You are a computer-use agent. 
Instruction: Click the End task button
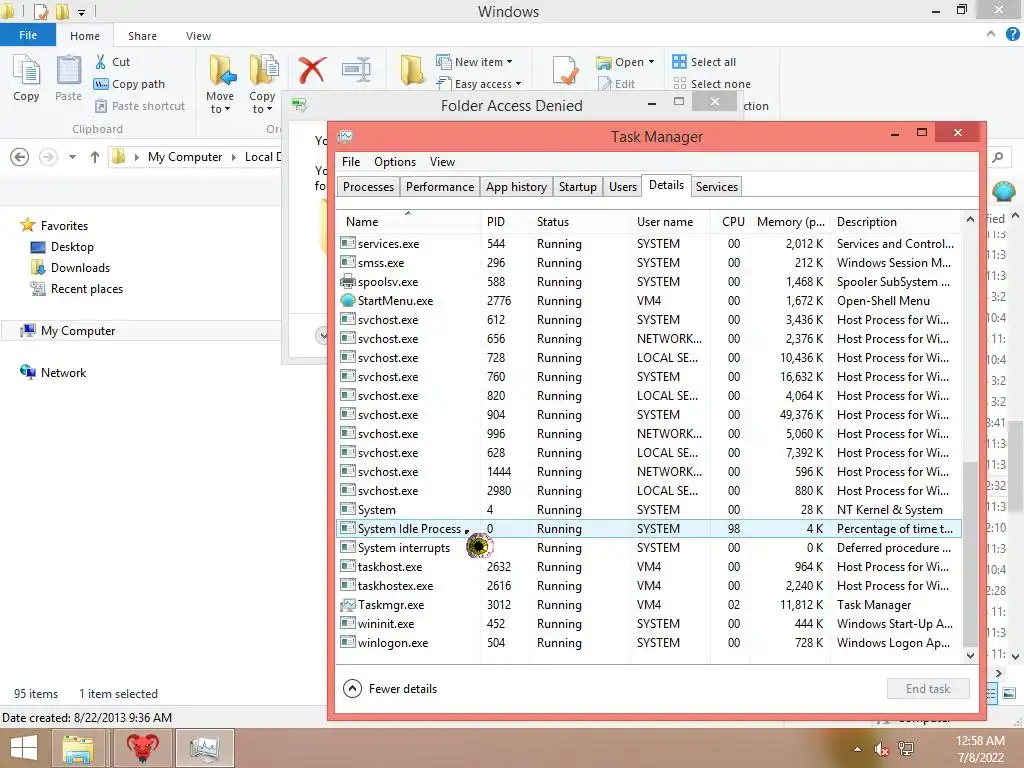pos(927,689)
